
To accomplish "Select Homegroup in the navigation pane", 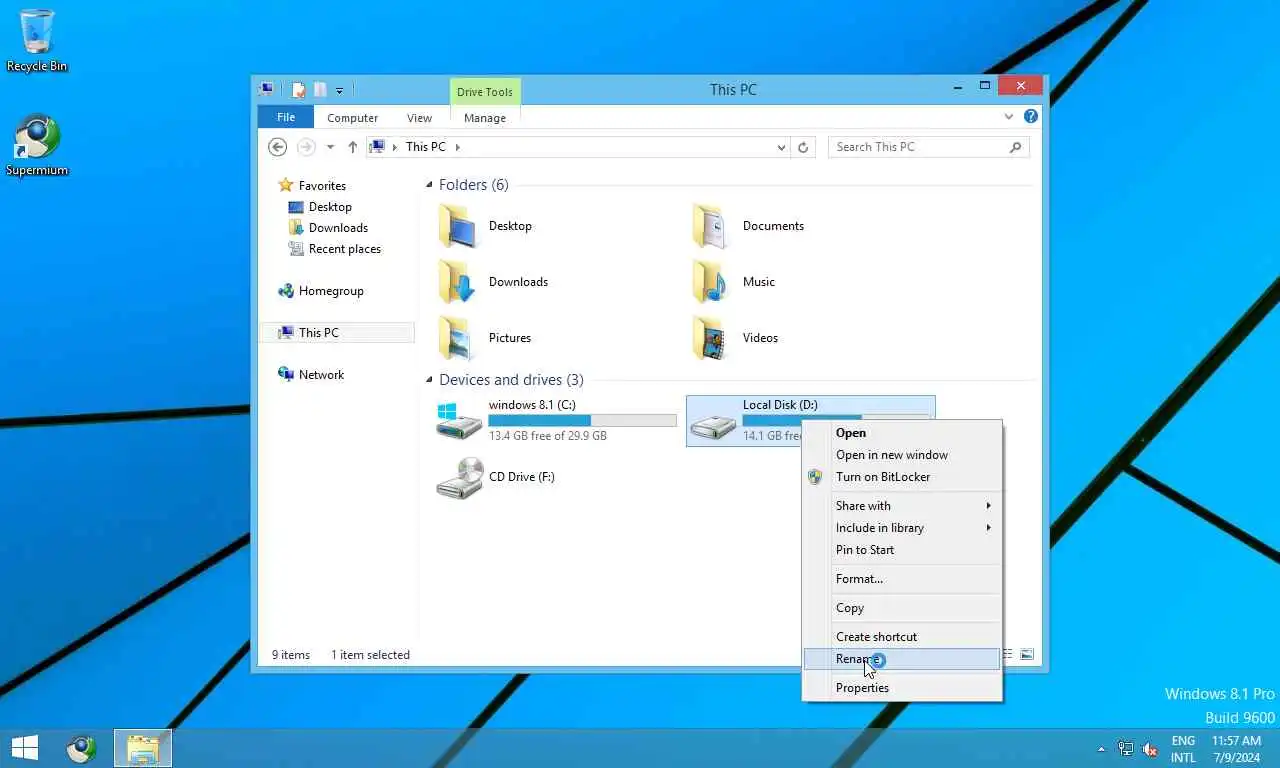I will click(320, 291).
